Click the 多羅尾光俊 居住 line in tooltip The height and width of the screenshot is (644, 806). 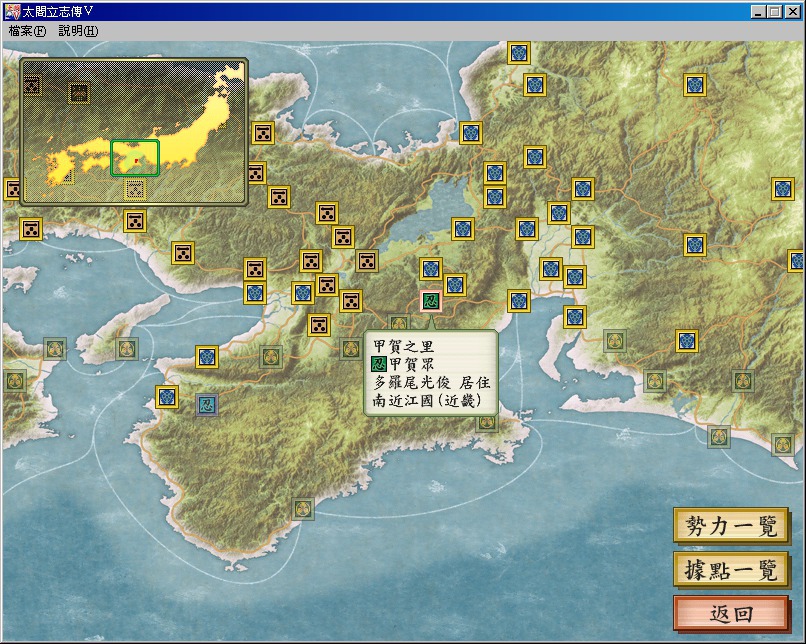click(x=432, y=382)
